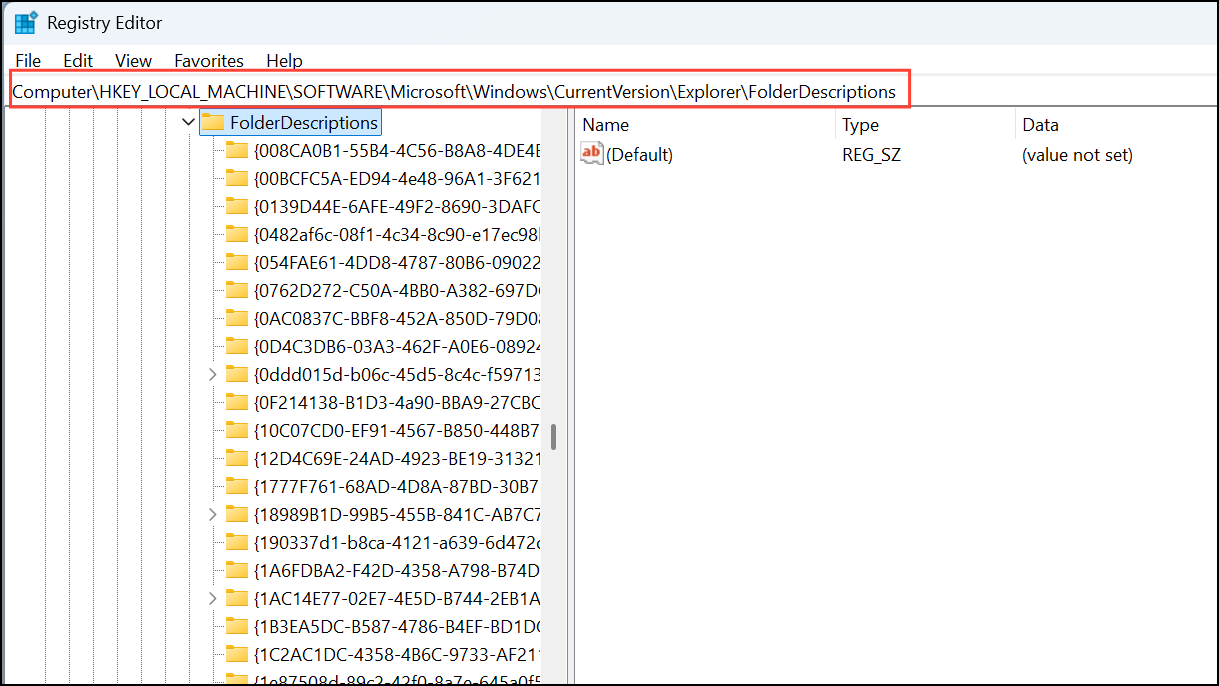
Task: Click folder icon for {0ddd015d-b06c key
Action: (237, 375)
